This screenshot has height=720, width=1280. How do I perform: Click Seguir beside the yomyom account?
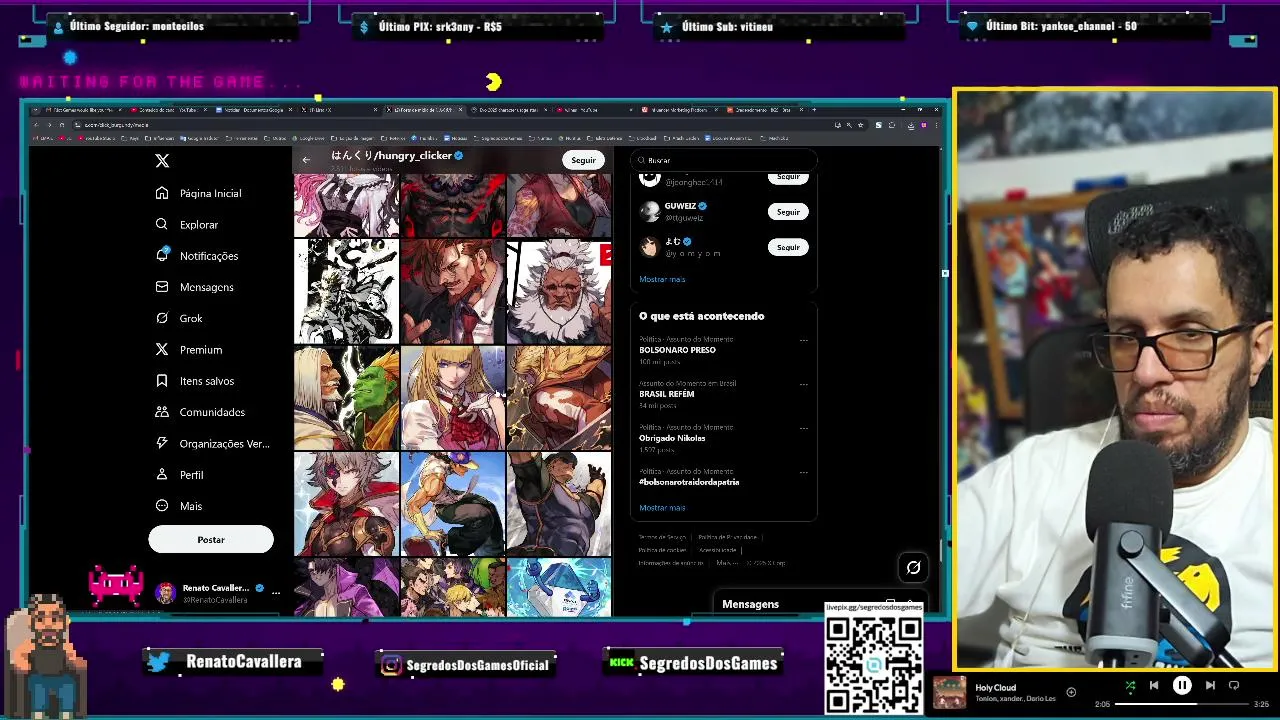pos(788,247)
